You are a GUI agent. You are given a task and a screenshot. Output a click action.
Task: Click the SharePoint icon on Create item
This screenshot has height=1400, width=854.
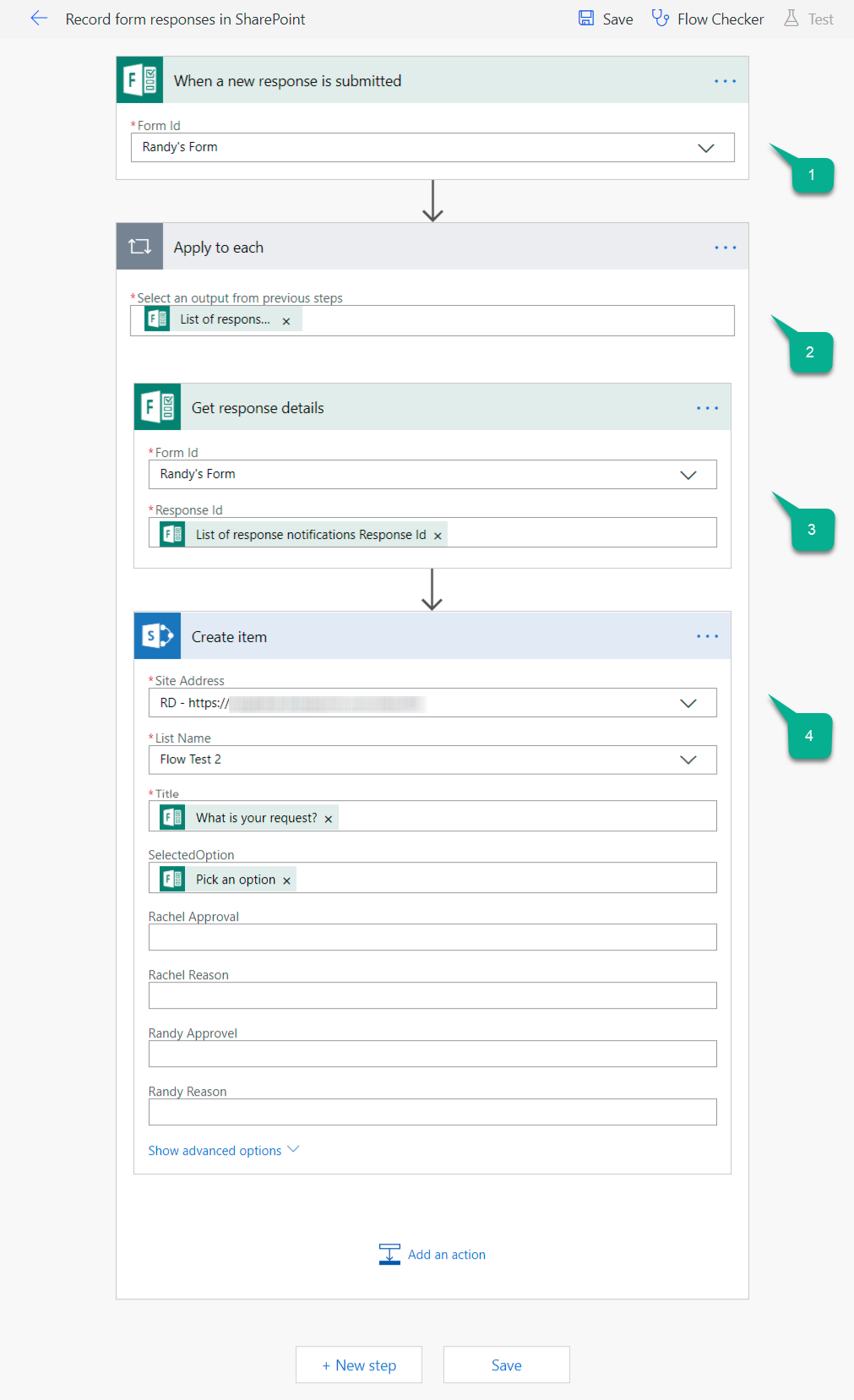(157, 636)
